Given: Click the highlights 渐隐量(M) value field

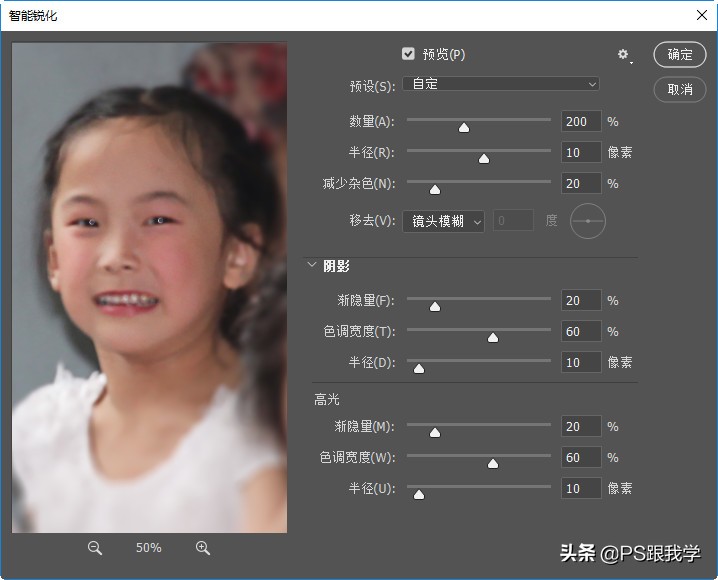Looking at the screenshot, I should coord(581,427).
